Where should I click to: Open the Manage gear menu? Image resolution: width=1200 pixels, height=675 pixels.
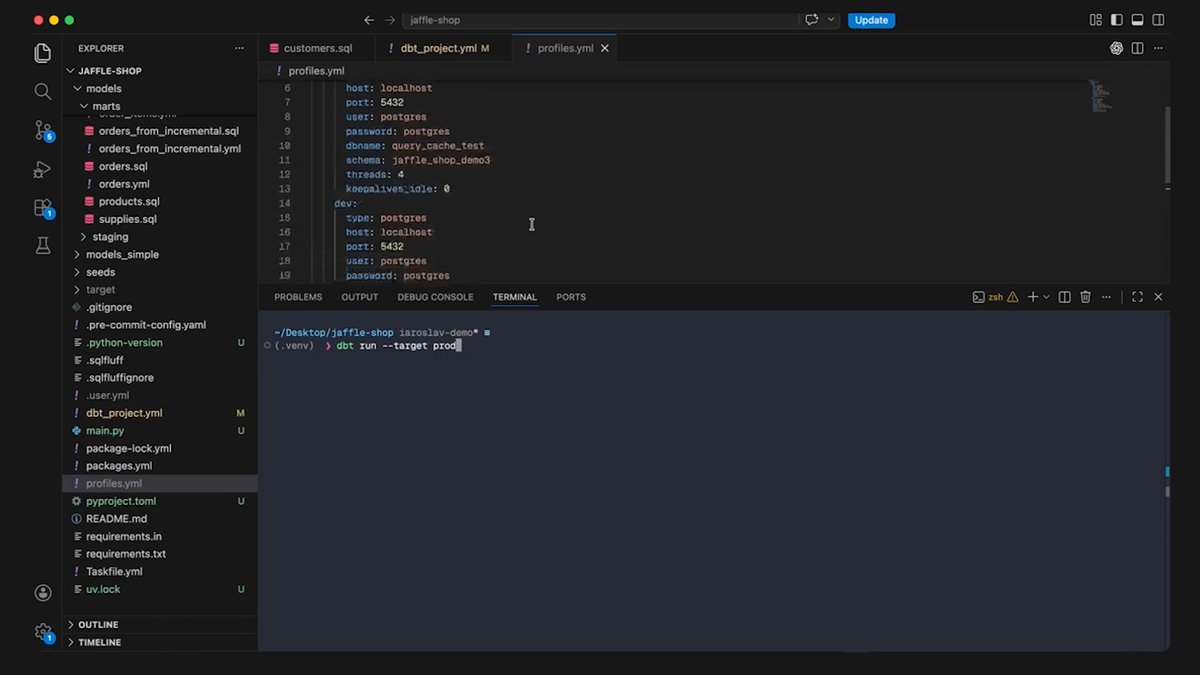(42, 632)
